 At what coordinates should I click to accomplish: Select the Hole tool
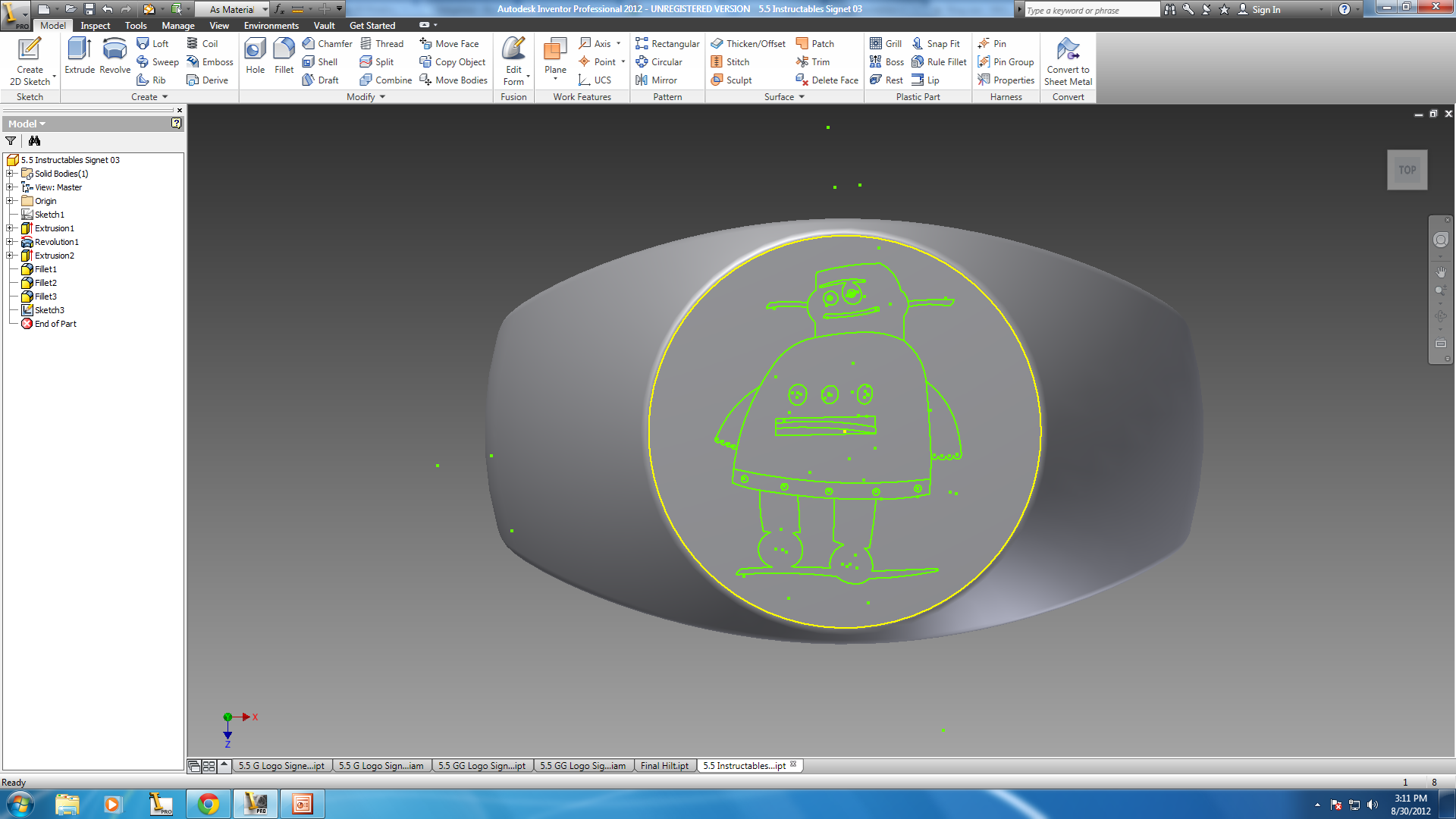point(256,55)
